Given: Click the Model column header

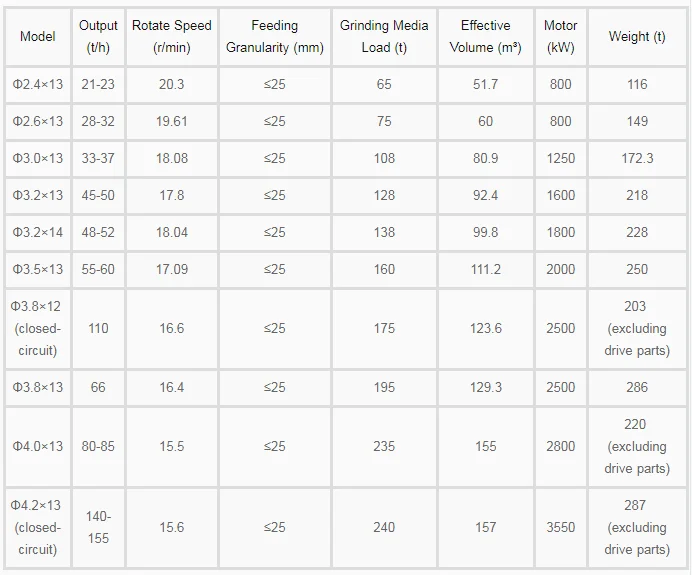Looking at the screenshot, I should point(38,36).
